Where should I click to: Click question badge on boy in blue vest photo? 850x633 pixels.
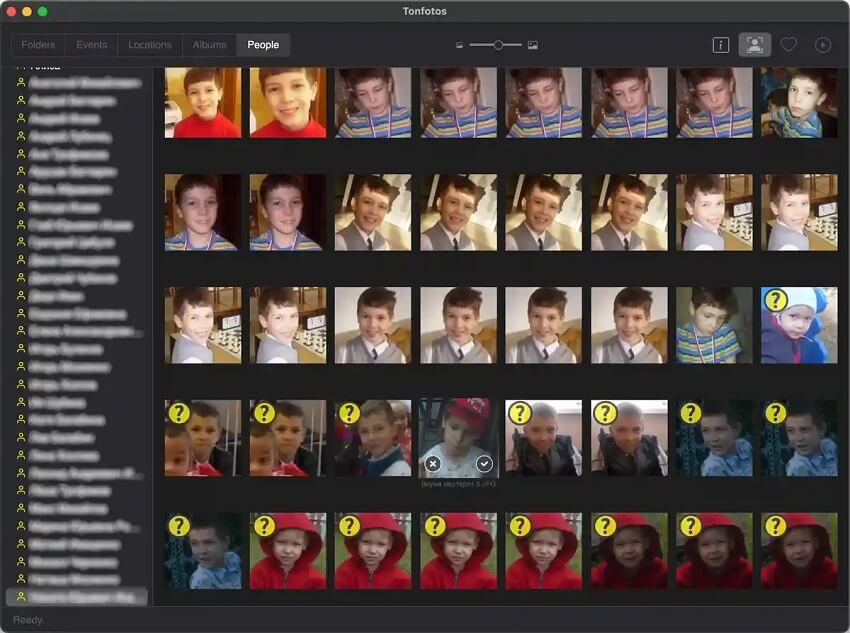coord(350,413)
